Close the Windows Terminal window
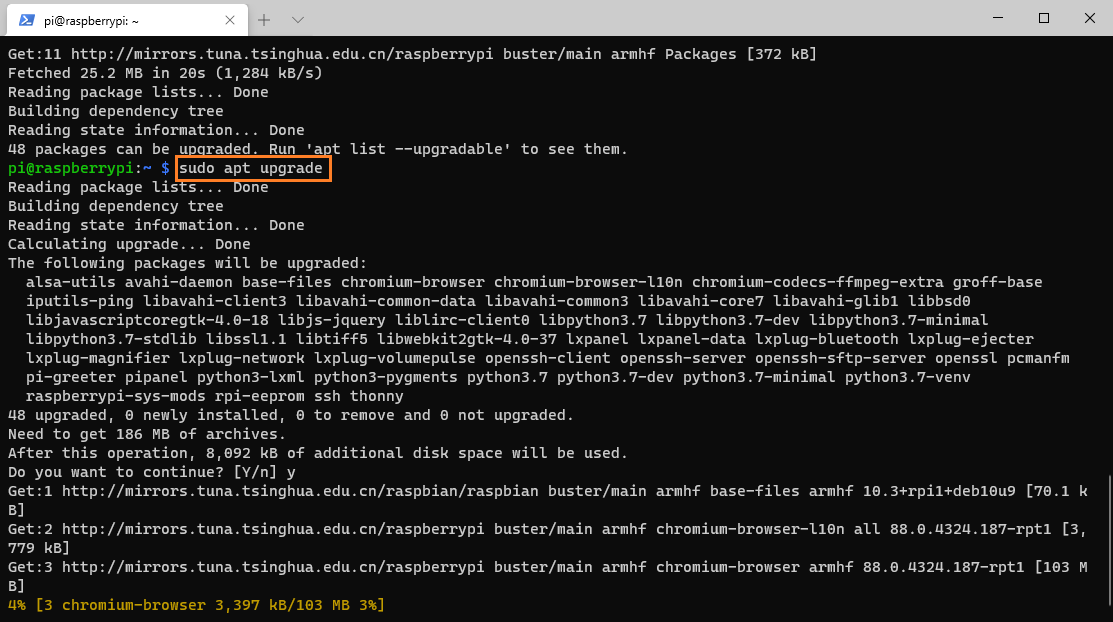The width and height of the screenshot is (1113, 622). pyautogui.click(x=1090, y=18)
